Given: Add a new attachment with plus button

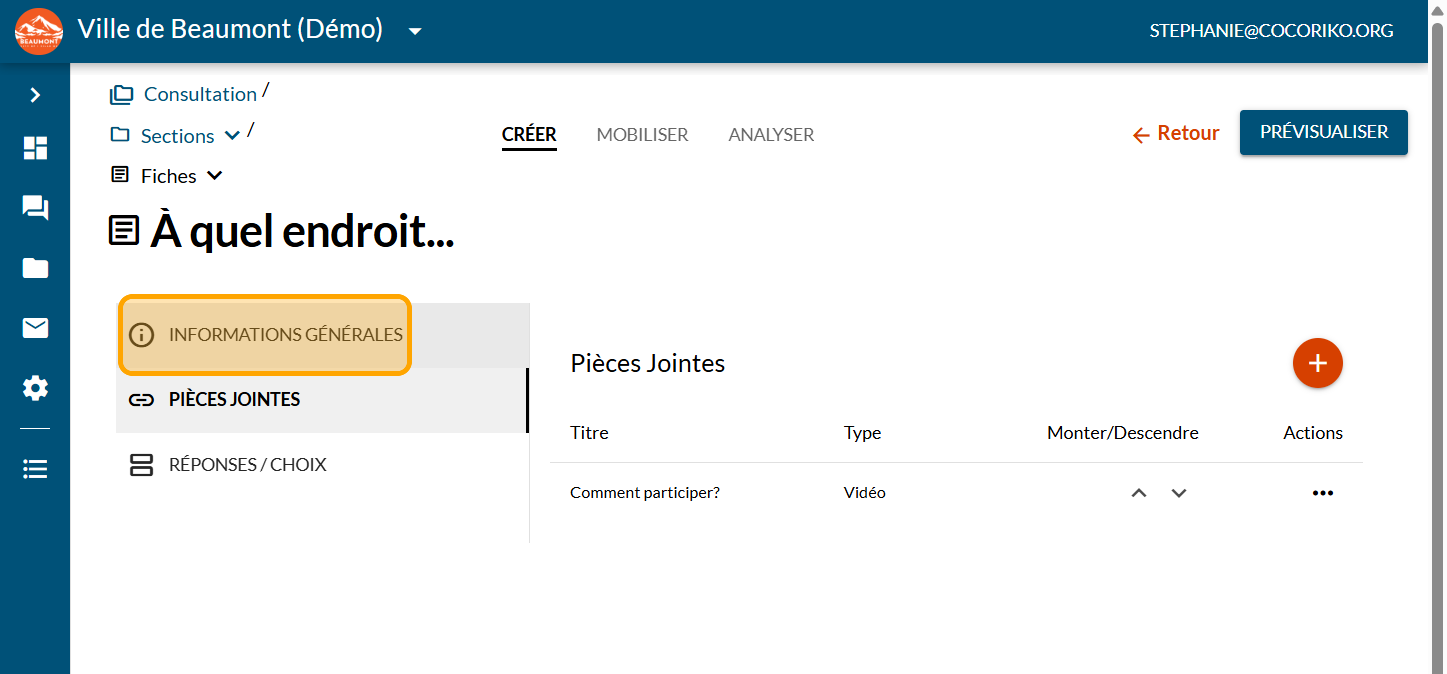Looking at the screenshot, I should pyautogui.click(x=1317, y=363).
